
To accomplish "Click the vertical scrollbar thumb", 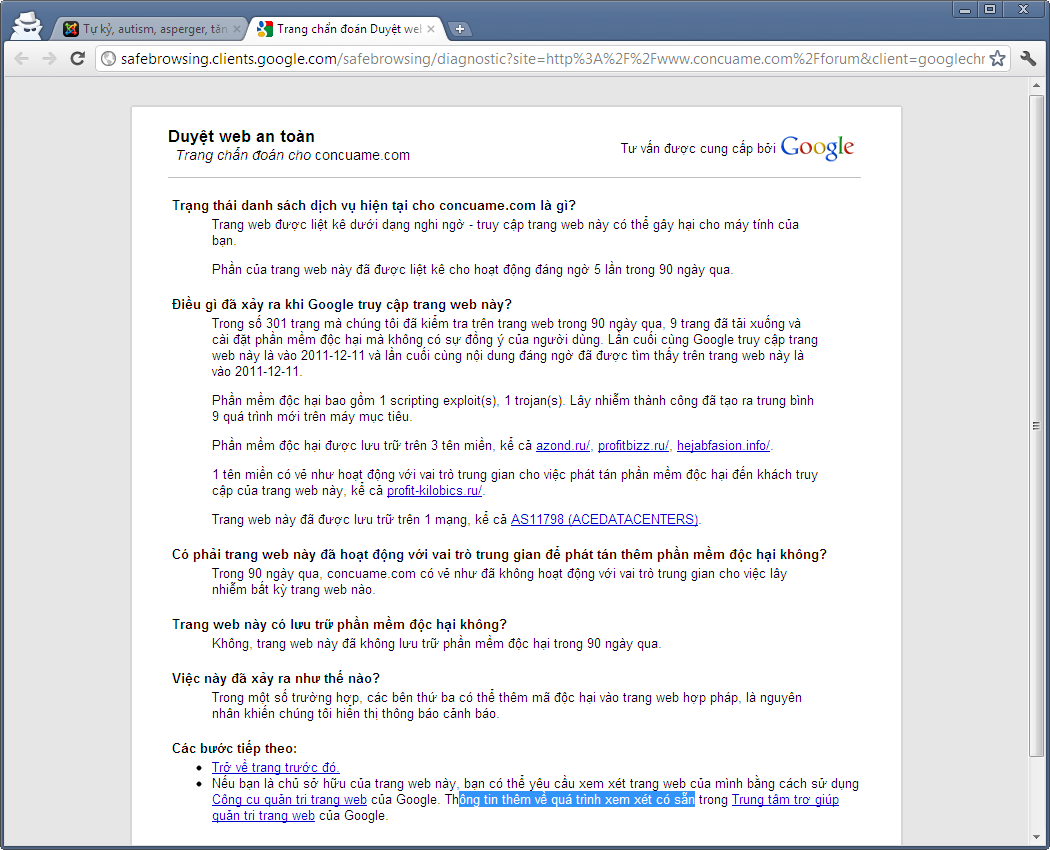I will point(1036,425).
